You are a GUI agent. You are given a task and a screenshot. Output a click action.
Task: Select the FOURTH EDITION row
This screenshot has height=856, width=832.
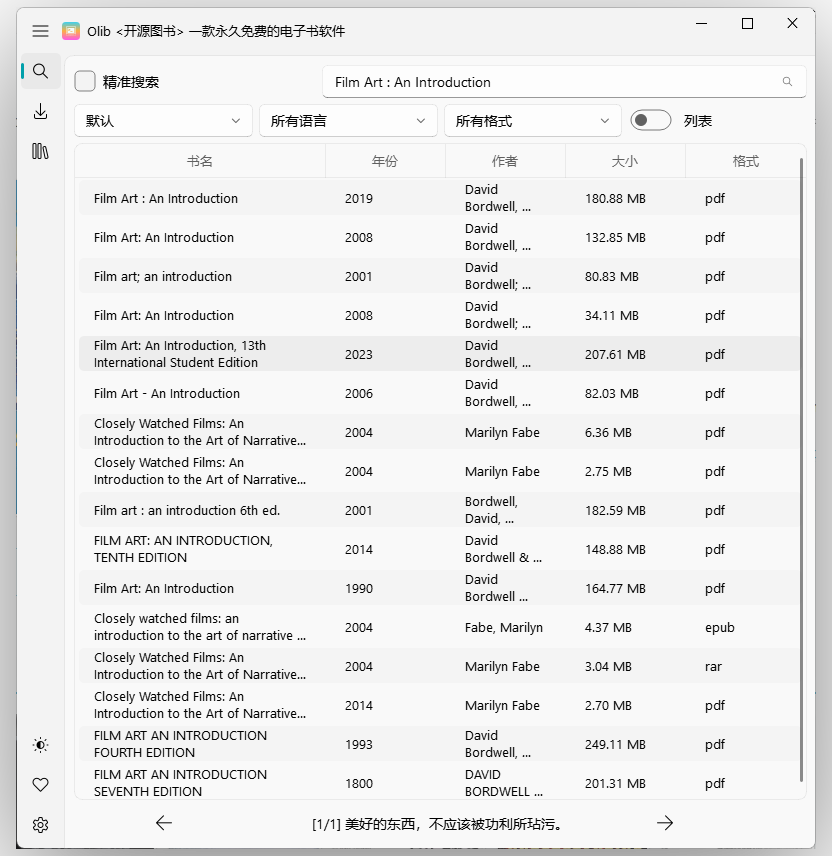coord(439,745)
